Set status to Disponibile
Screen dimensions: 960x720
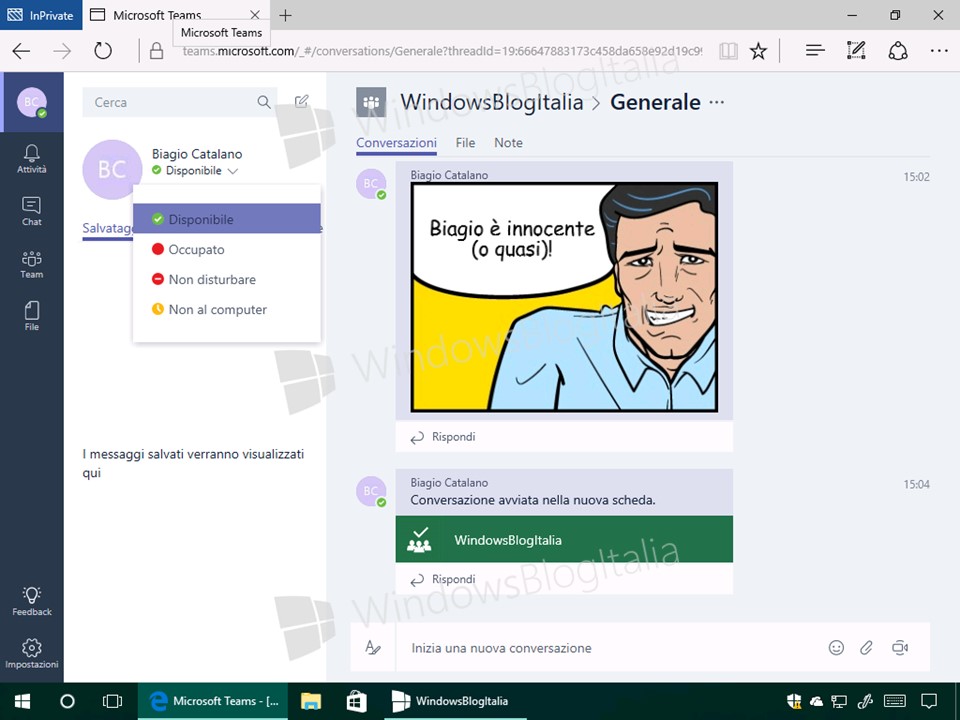[227, 219]
